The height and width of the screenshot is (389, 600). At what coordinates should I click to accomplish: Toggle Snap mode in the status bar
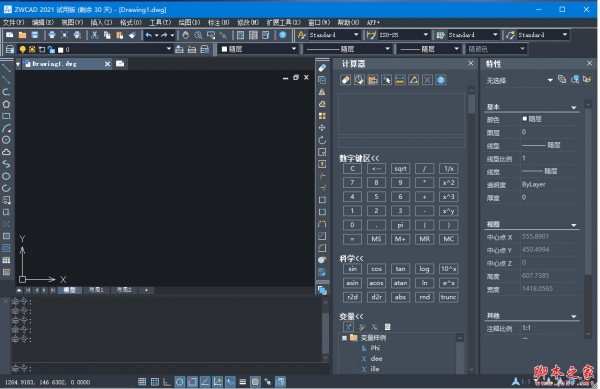click(x=142, y=381)
